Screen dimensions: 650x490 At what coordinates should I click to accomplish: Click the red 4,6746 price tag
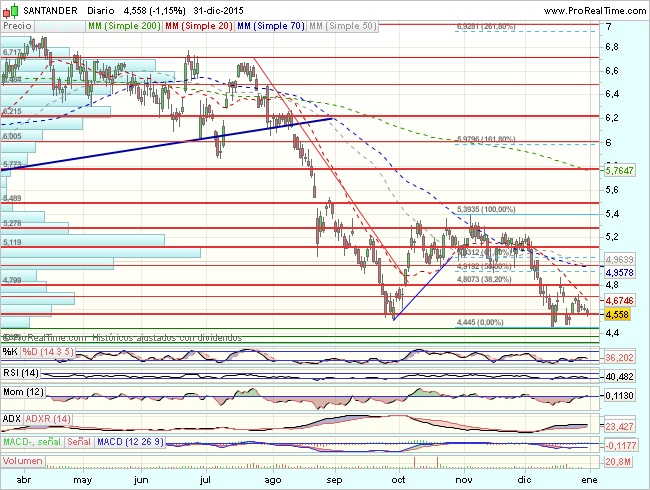619,301
